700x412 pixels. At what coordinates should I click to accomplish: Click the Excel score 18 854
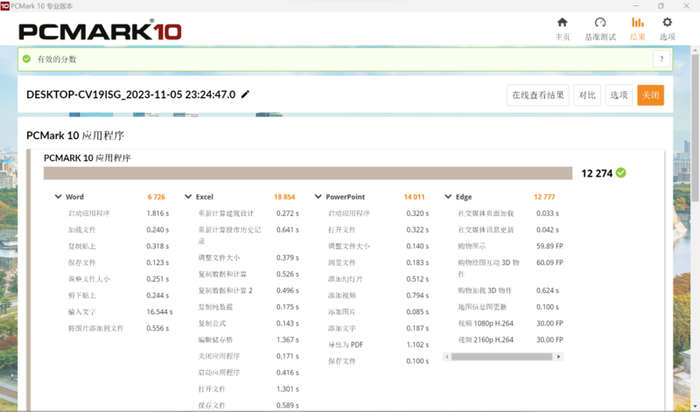pos(284,197)
